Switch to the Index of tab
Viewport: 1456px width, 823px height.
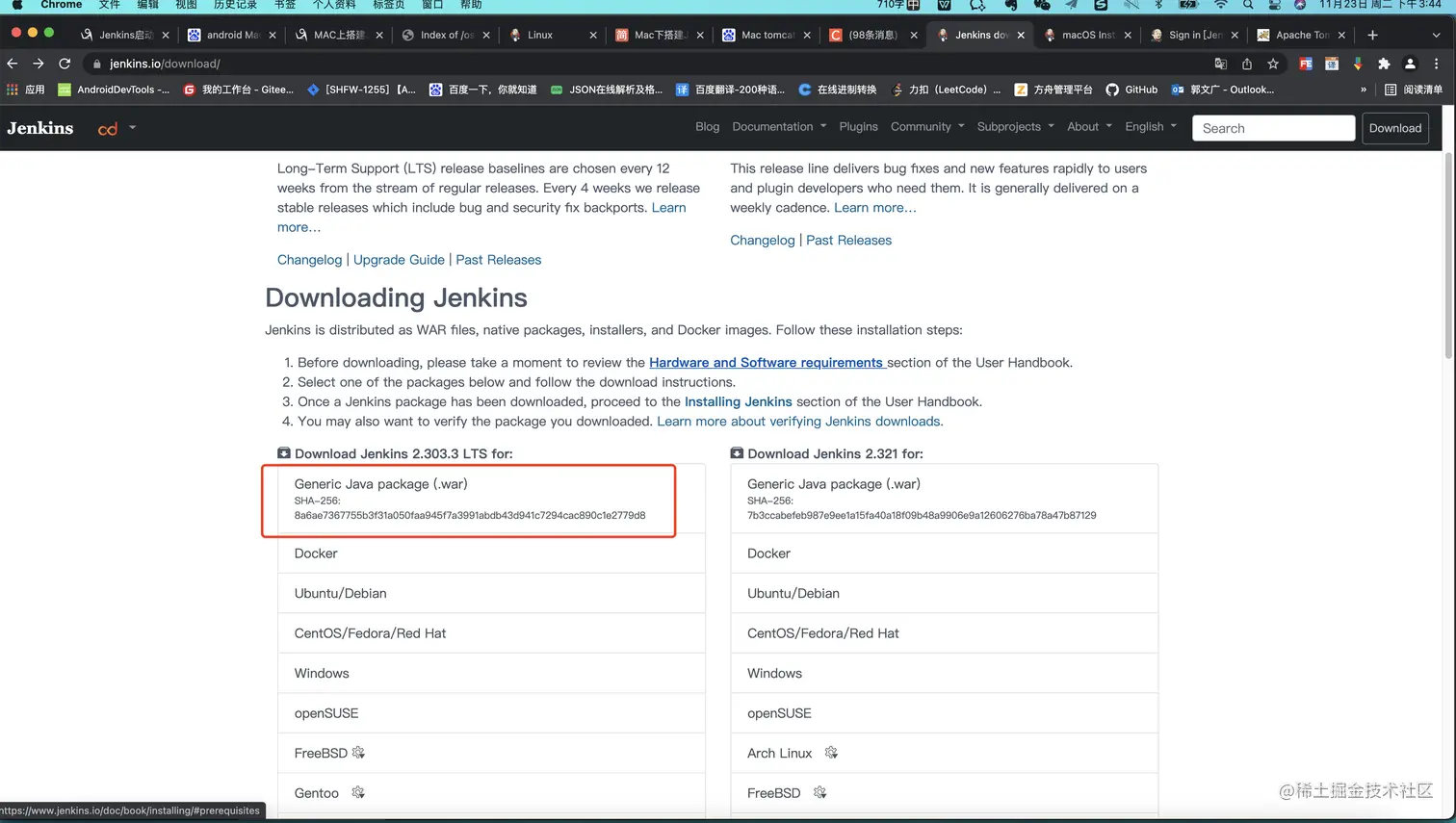coord(447,35)
